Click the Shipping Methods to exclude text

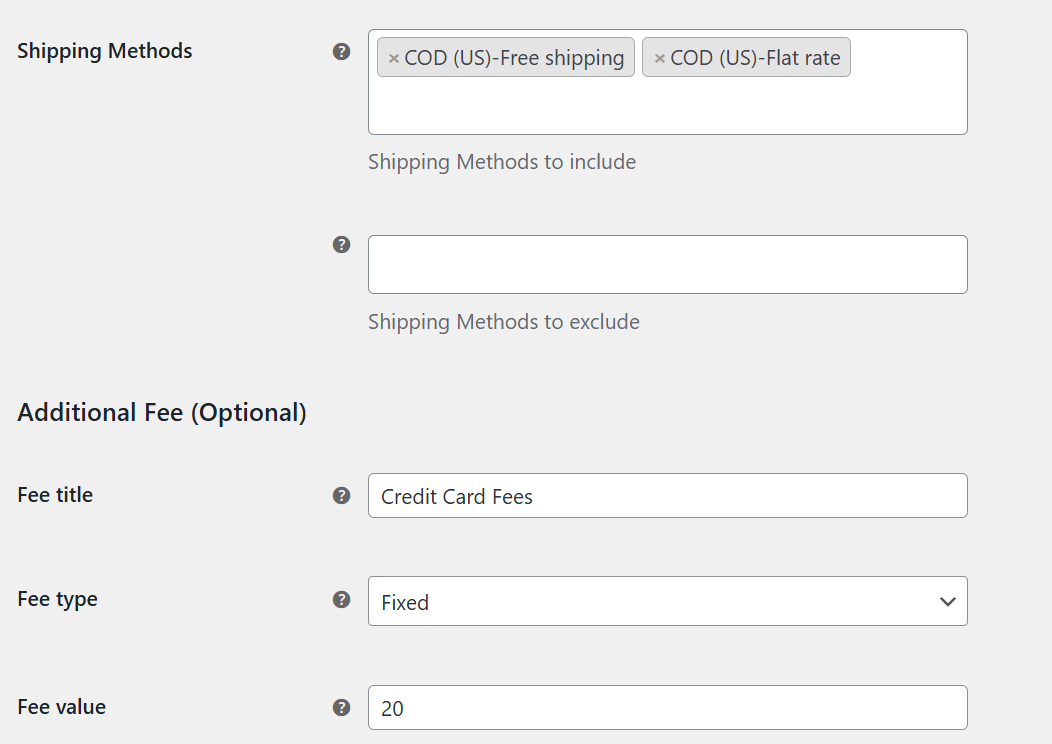(503, 322)
